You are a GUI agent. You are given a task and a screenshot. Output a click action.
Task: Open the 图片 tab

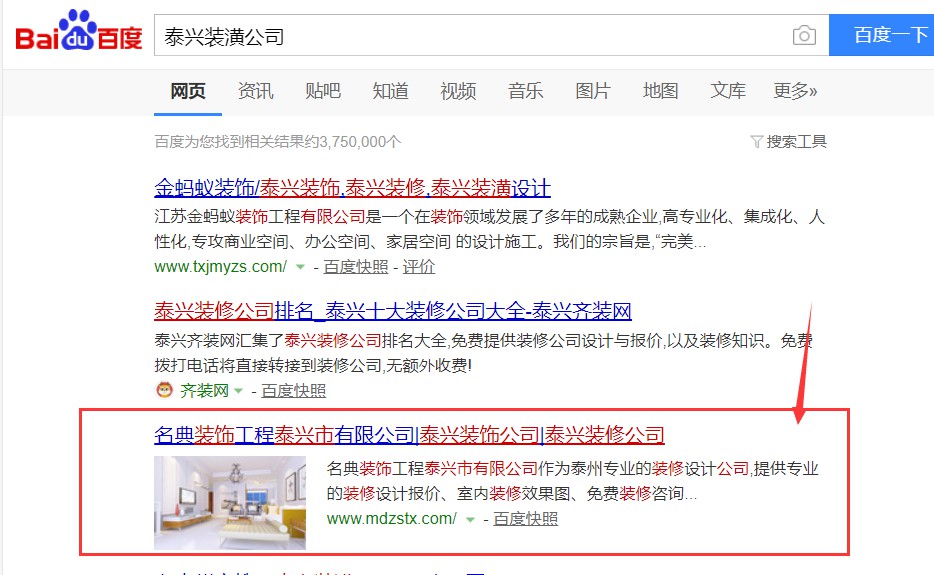[x=593, y=91]
